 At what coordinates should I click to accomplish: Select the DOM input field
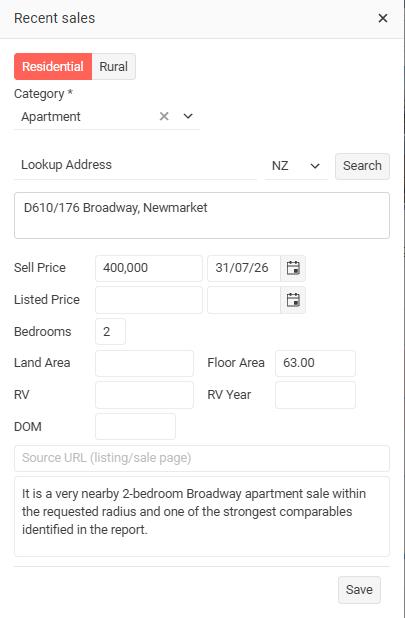135,426
